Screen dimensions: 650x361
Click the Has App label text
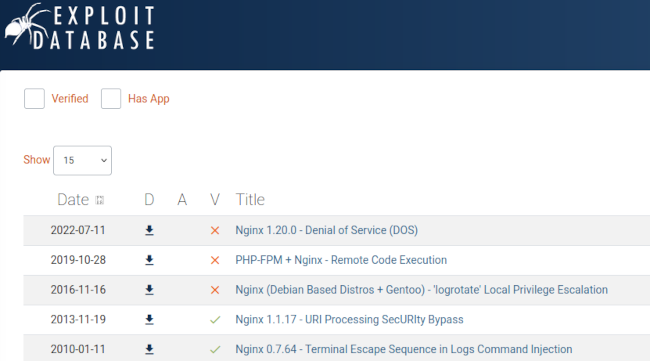[149, 99]
